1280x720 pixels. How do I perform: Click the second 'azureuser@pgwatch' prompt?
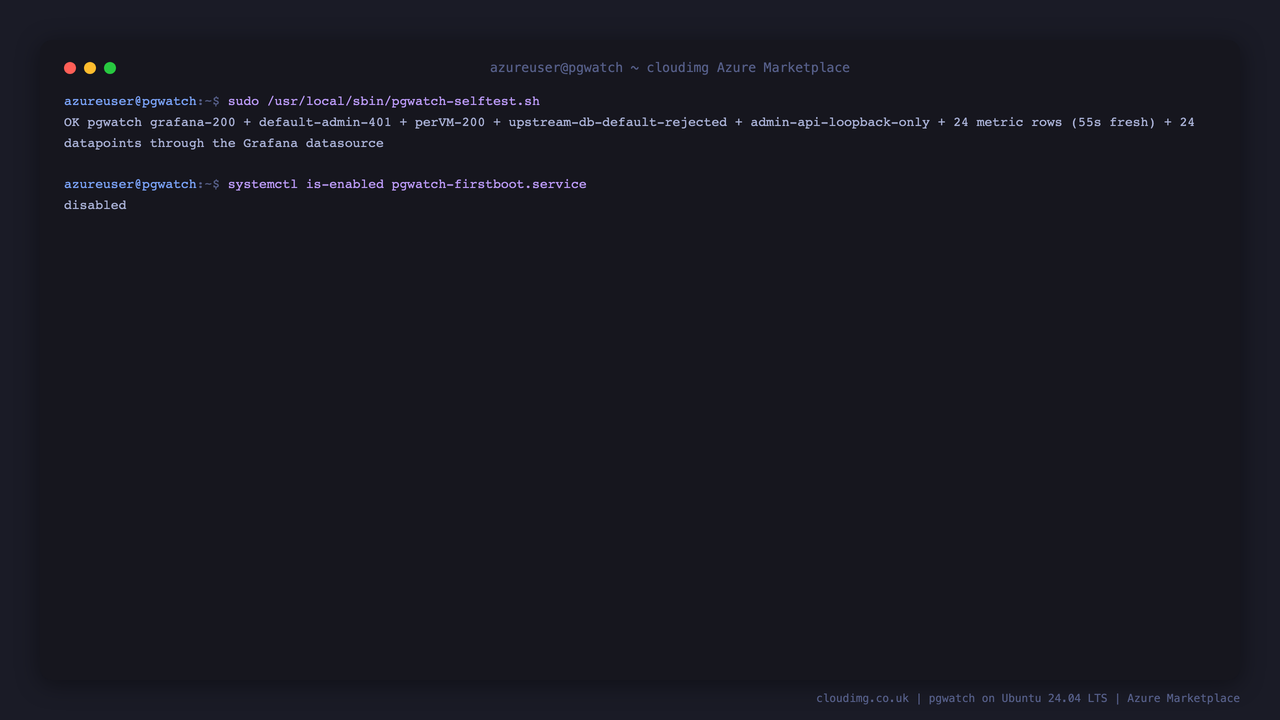pos(130,184)
